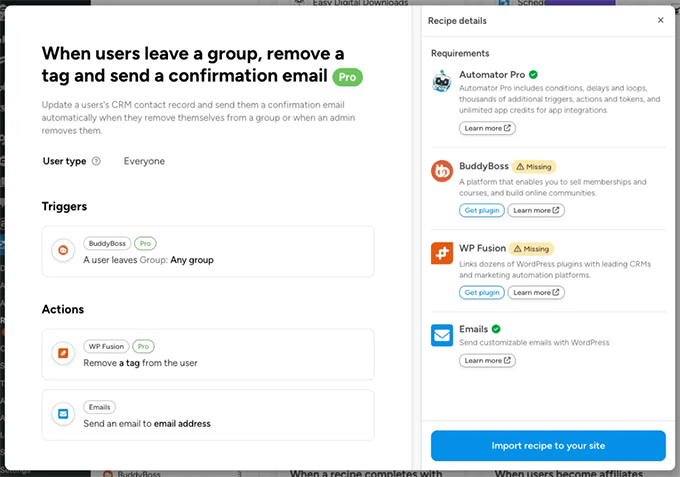
Task: Get the BuddyBoss plugin
Action: (x=481, y=210)
